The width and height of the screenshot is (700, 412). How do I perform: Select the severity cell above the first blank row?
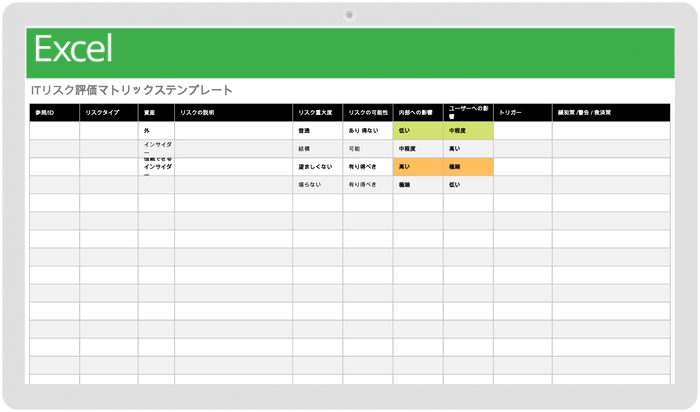tap(317, 185)
